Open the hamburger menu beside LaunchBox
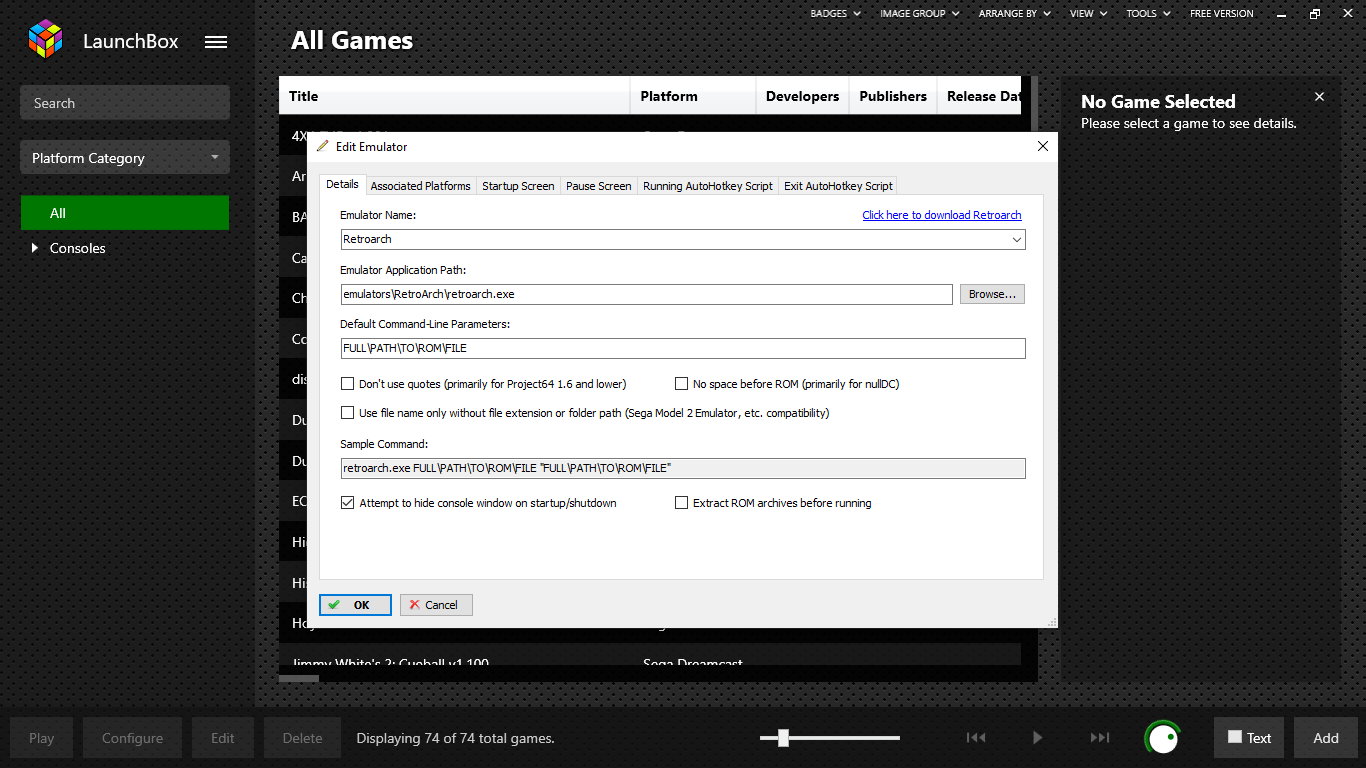The width and height of the screenshot is (1366, 768). [216, 42]
